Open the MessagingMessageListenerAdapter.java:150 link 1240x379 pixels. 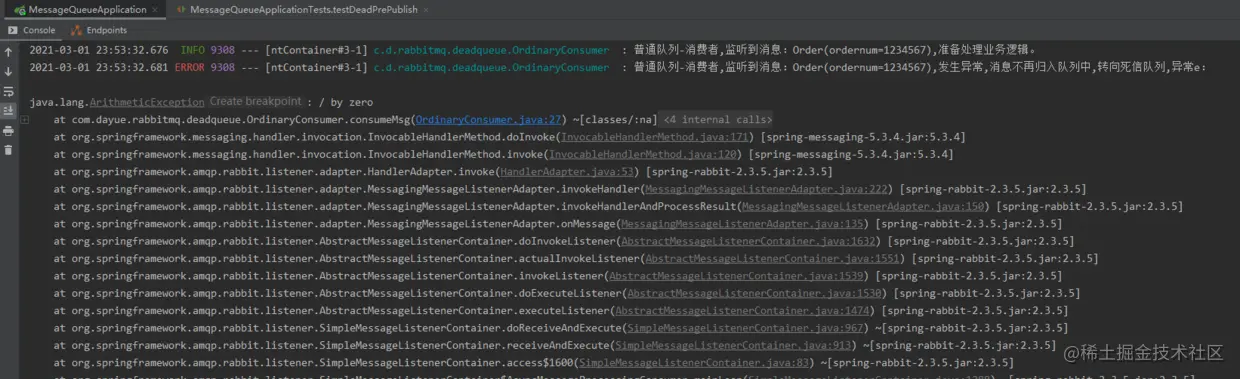[x=863, y=206]
